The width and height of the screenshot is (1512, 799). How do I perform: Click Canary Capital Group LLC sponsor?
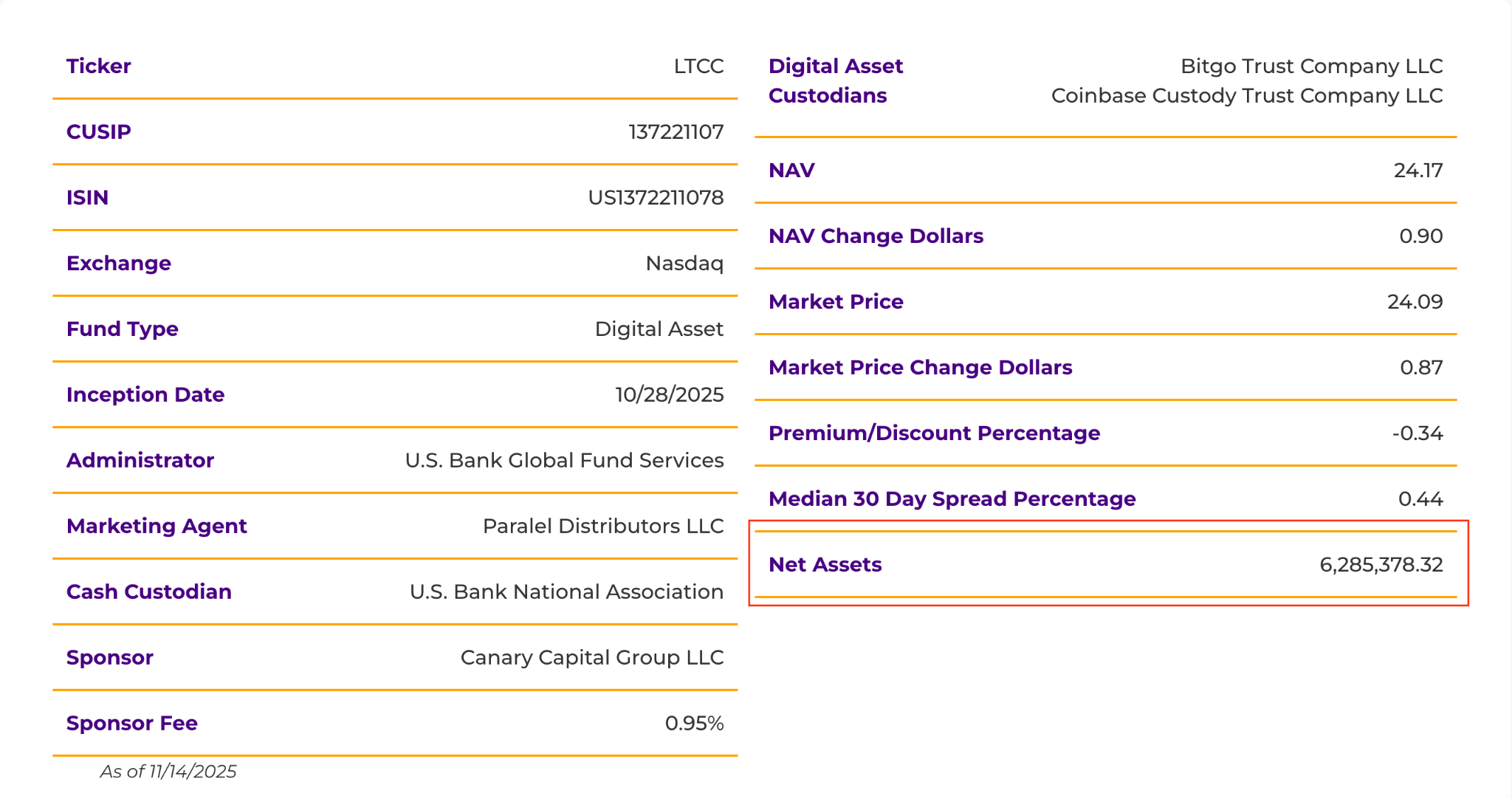[x=591, y=658]
